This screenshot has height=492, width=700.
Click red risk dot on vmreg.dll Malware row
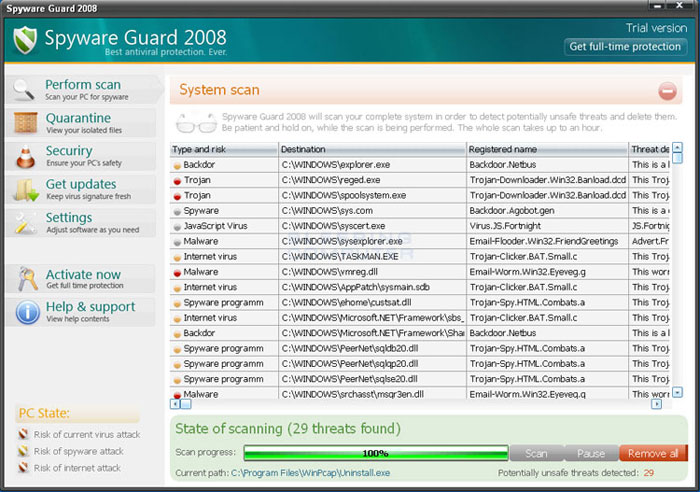pos(177,273)
